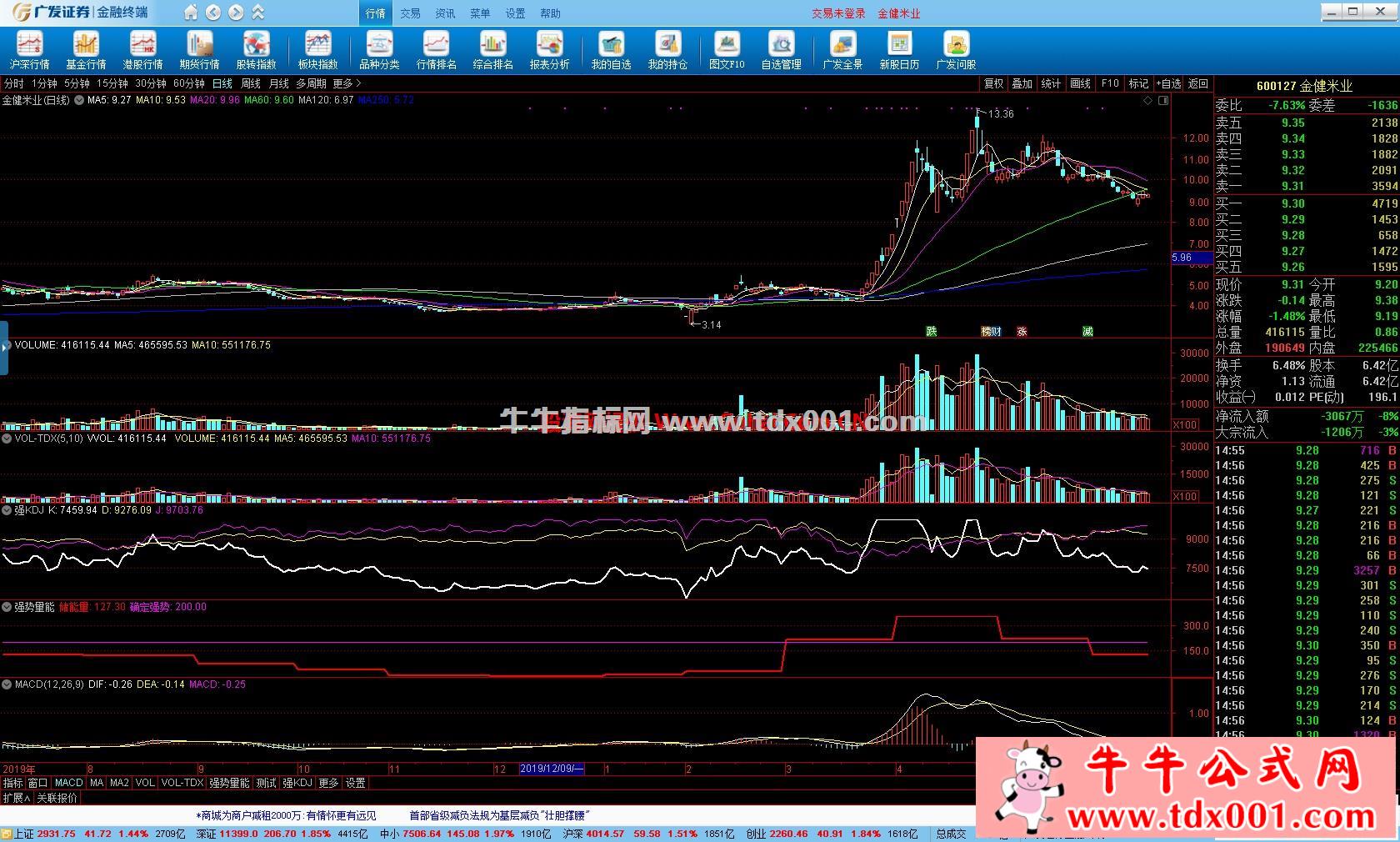Toggle 复权 price adjustment
The image size is (1400, 842).
(994, 83)
